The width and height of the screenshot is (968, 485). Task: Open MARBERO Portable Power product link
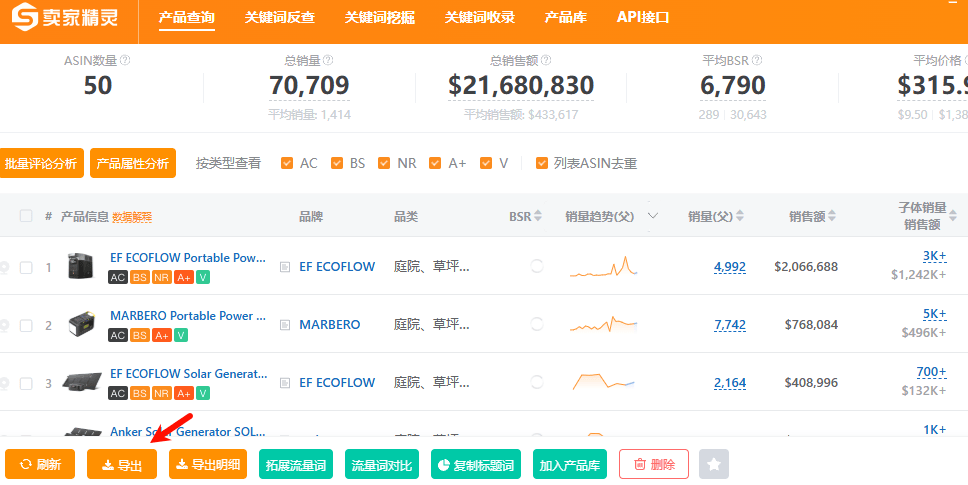(x=188, y=315)
